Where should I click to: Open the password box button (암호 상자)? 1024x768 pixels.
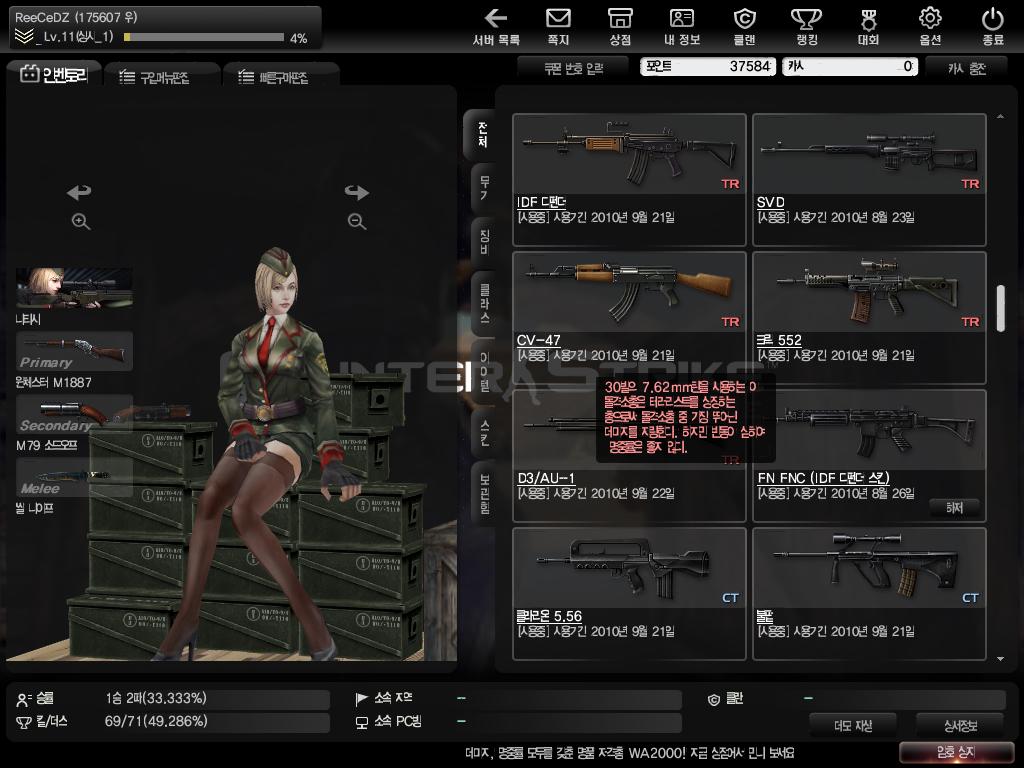click(x=956, y=752)
